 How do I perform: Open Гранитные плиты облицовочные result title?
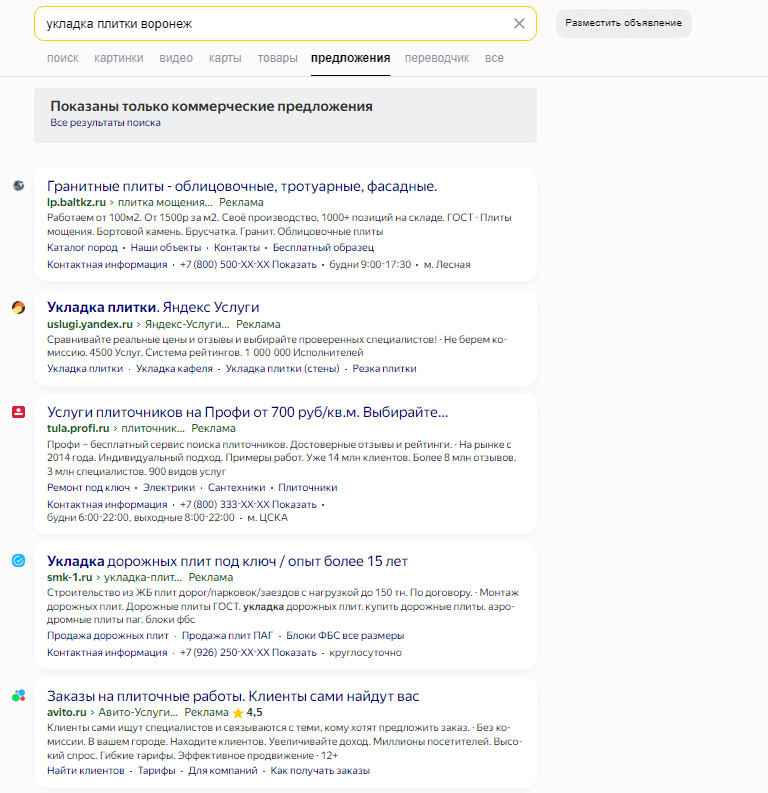pos(242,186)
